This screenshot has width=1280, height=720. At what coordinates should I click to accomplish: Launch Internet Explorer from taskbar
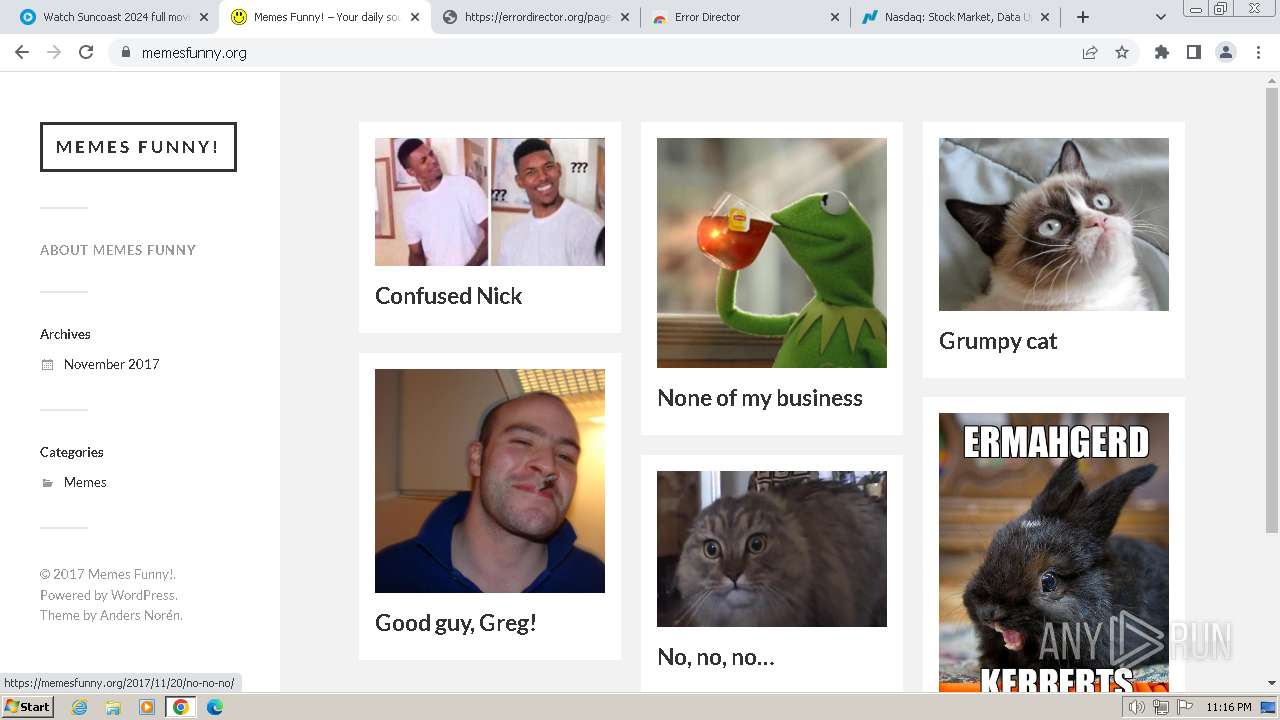pos(79,707)
